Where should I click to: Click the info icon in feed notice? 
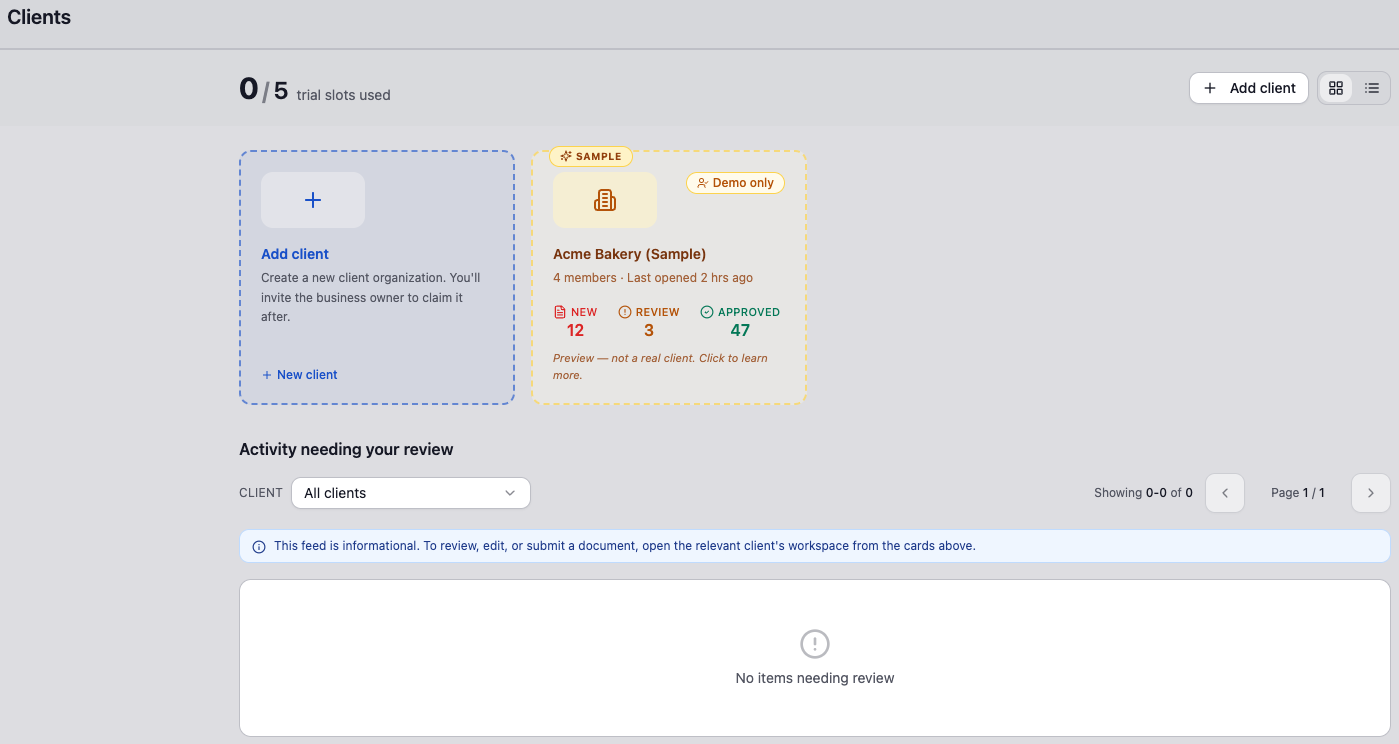click(x=259, y=547)
